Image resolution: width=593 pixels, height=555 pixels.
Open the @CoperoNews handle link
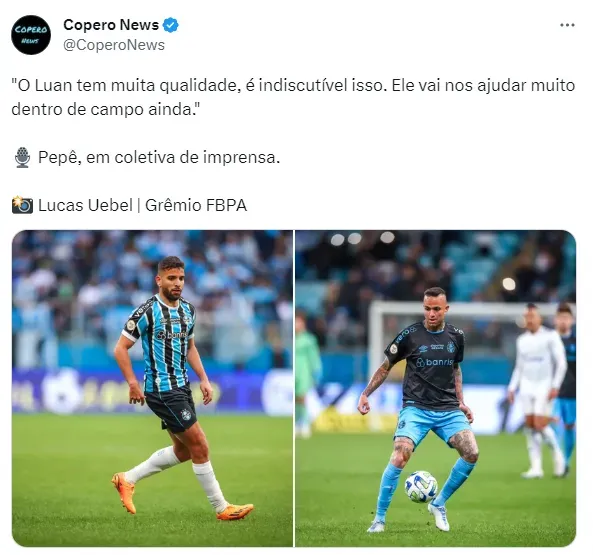tap(114, 45)
